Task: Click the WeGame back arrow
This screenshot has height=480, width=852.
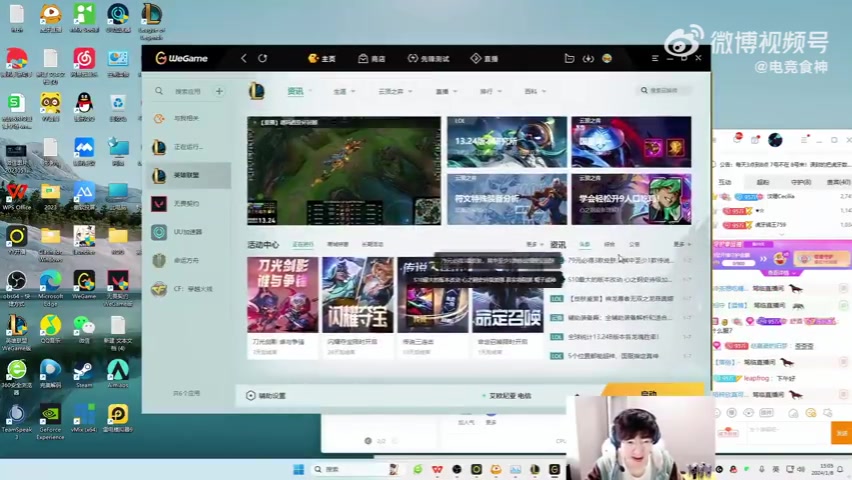Action: (x=243, y=58)
